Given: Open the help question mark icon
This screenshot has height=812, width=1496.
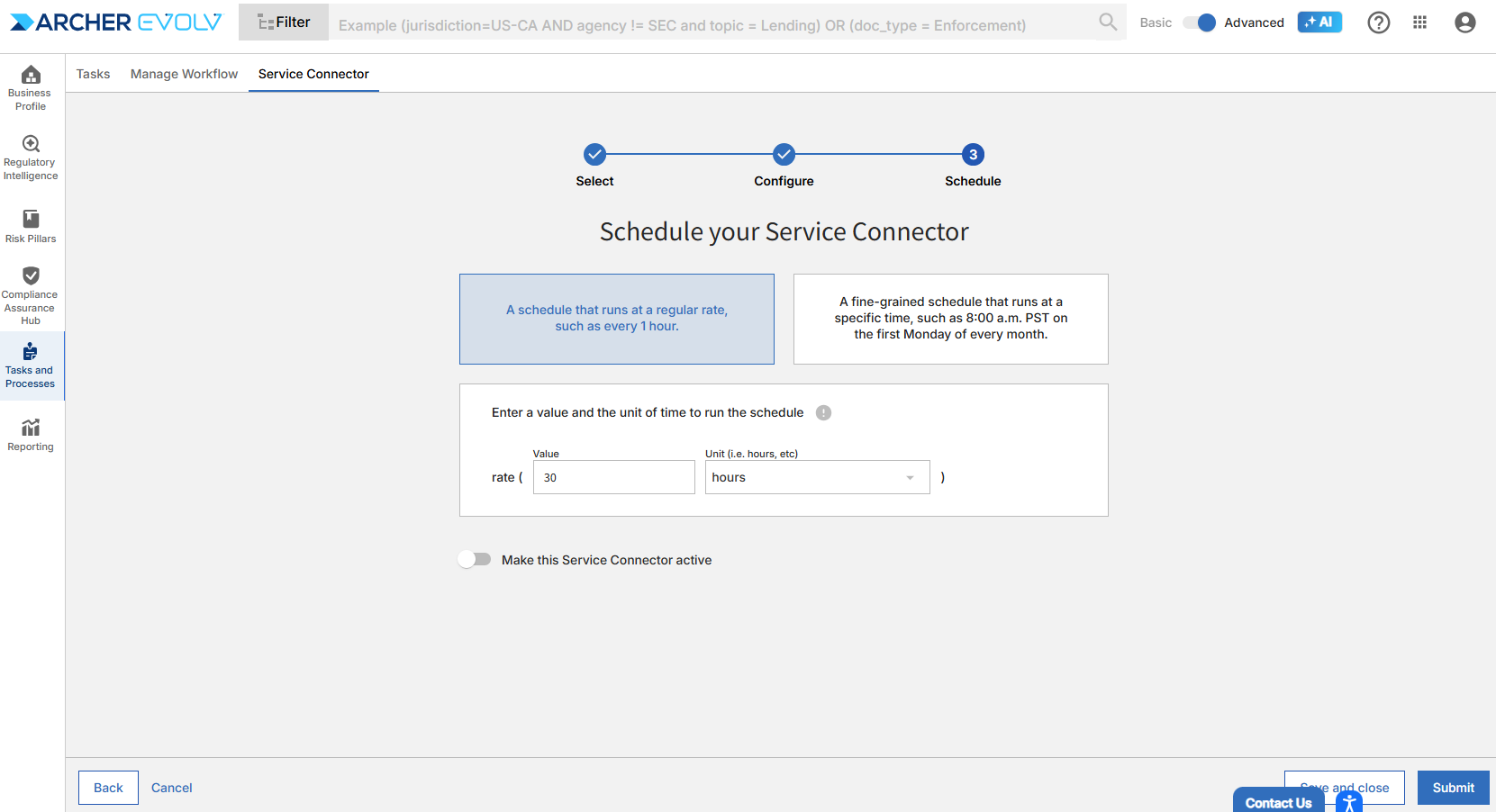Looking at the screenshot, I should click(x=1378, y=23).
